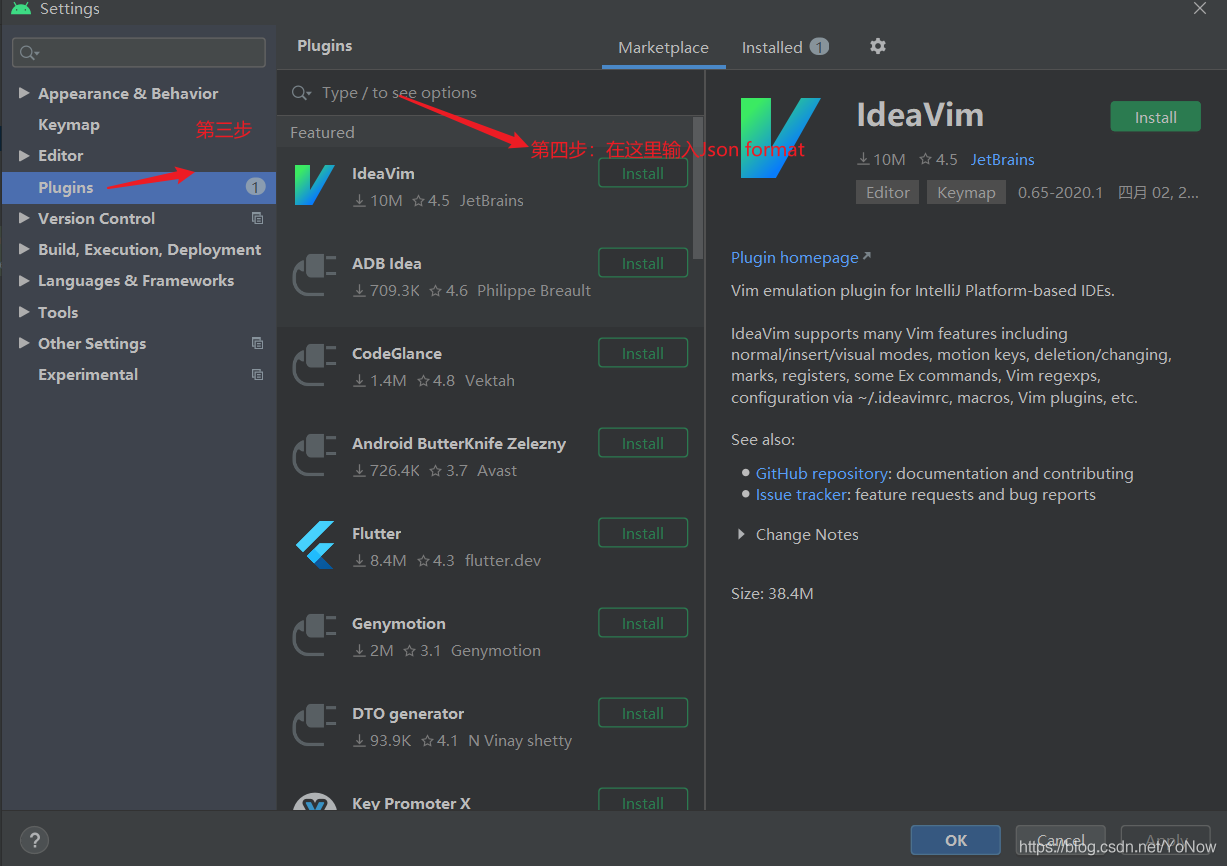
Task: Install the Genymotion plugin
Action: 643,623
